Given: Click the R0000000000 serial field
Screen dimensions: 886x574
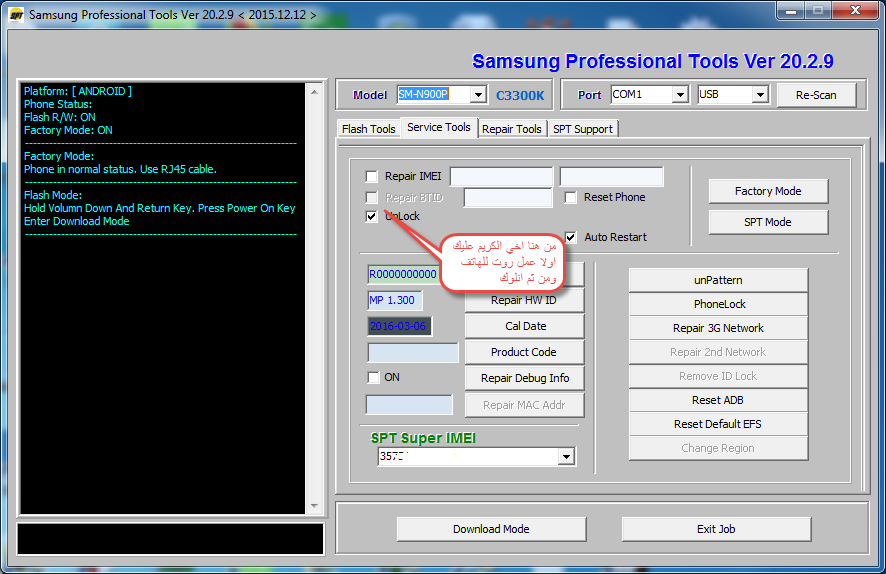Looking at the screenshot, I should pyautogui.click(x=403, y=275).
